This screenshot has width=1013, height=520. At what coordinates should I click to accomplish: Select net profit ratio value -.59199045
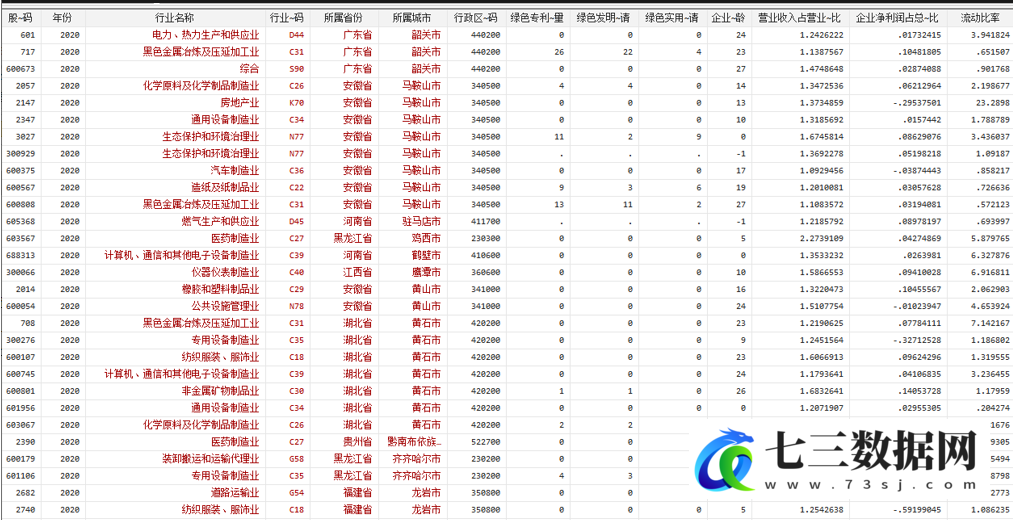pyautogui.click(x=916, y=509)
